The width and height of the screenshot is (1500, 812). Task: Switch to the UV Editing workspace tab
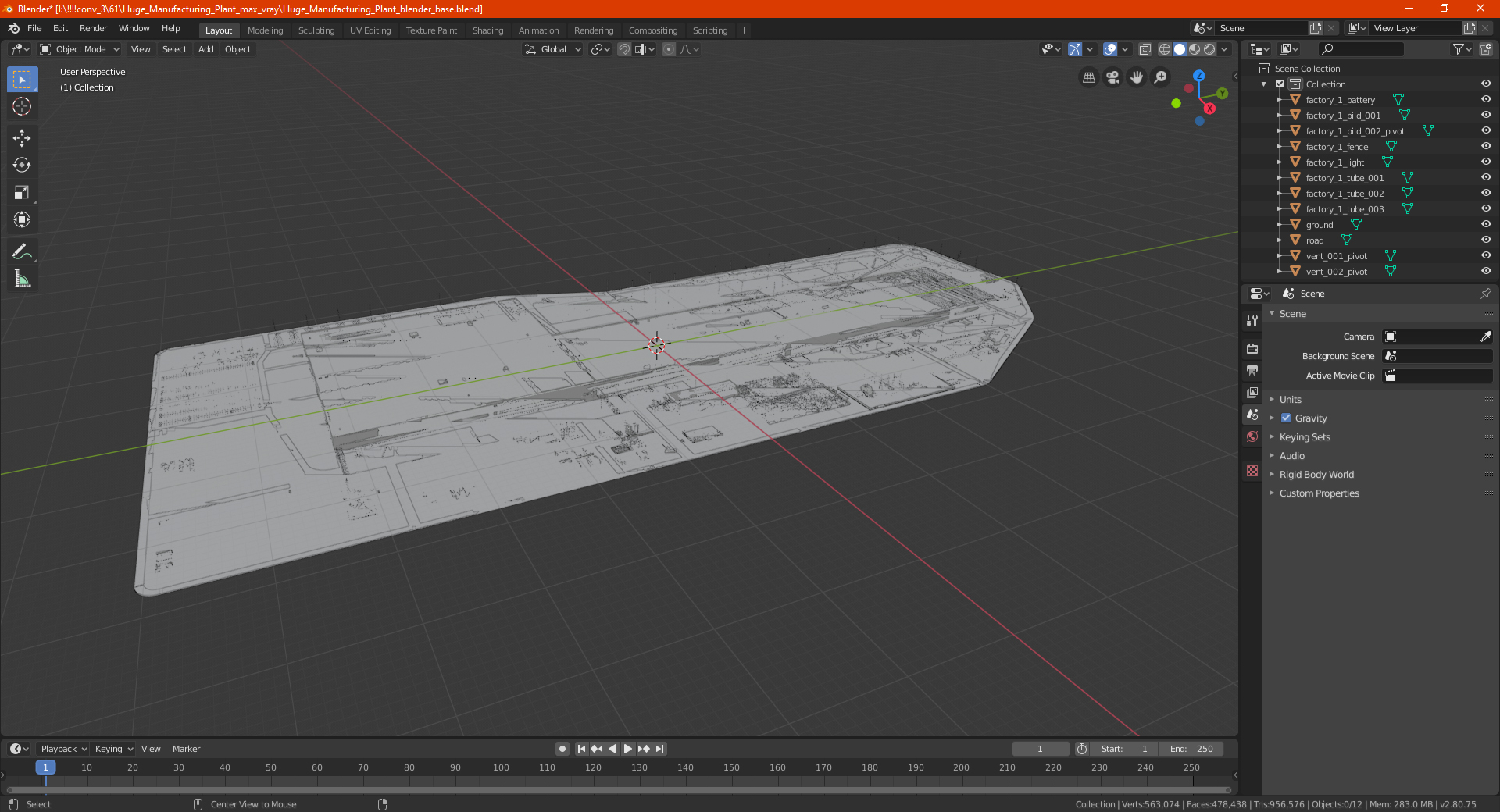point(370,30)
